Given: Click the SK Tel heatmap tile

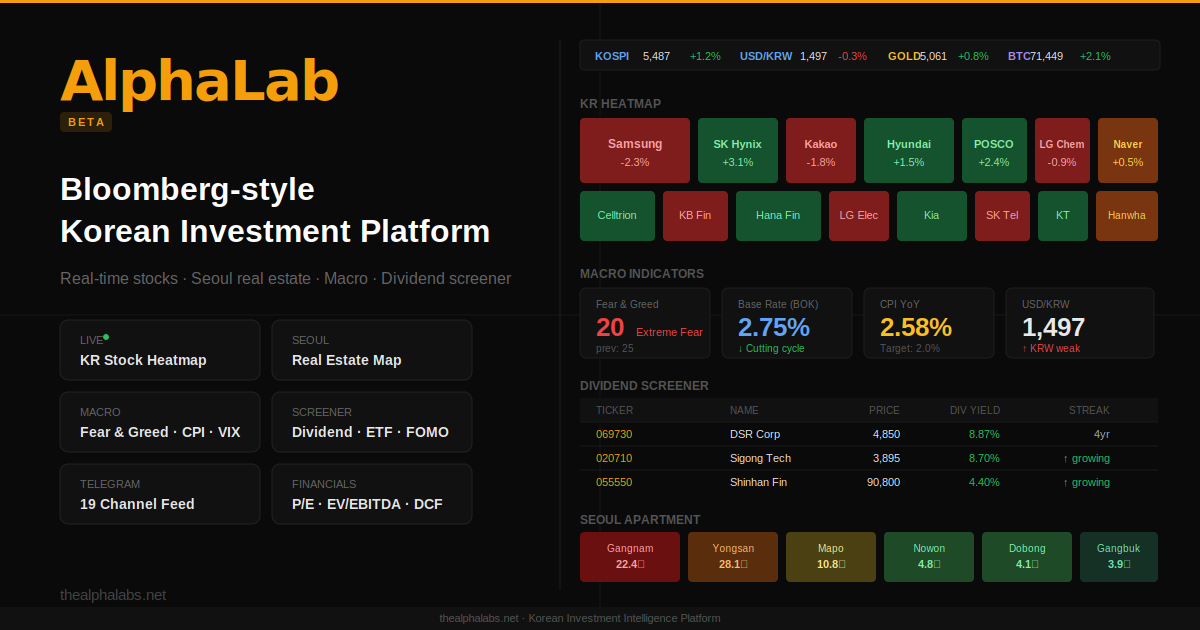Looking at the screenshot, I should (1002, 216).
